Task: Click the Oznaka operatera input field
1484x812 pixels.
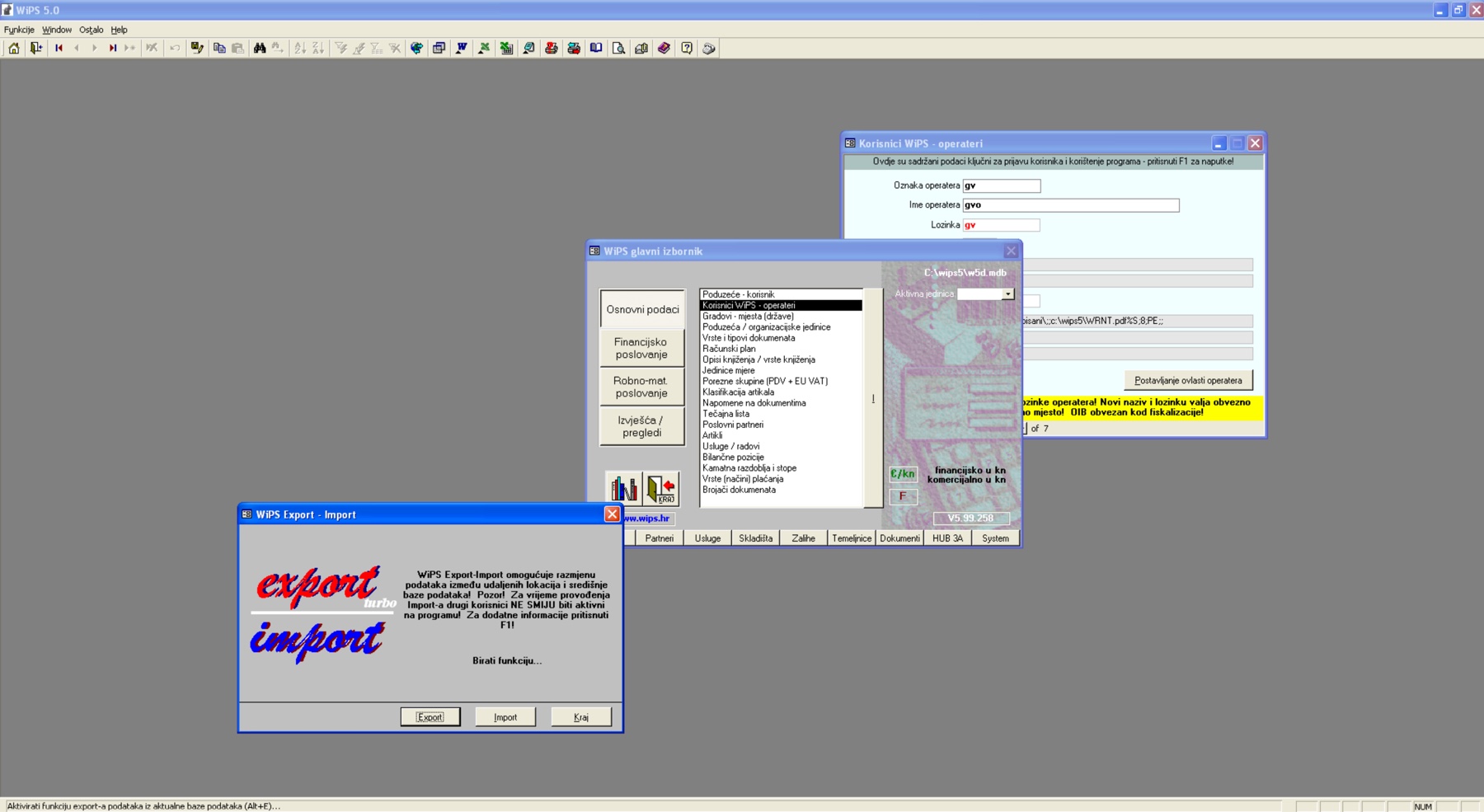Action: tap(1002, 185)
